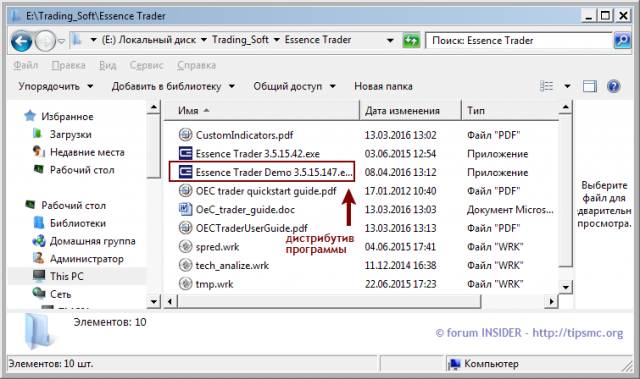Screen dimensions: 640x379
Task: Click the search magnifier icon
Action: click(x=622, y=40)
